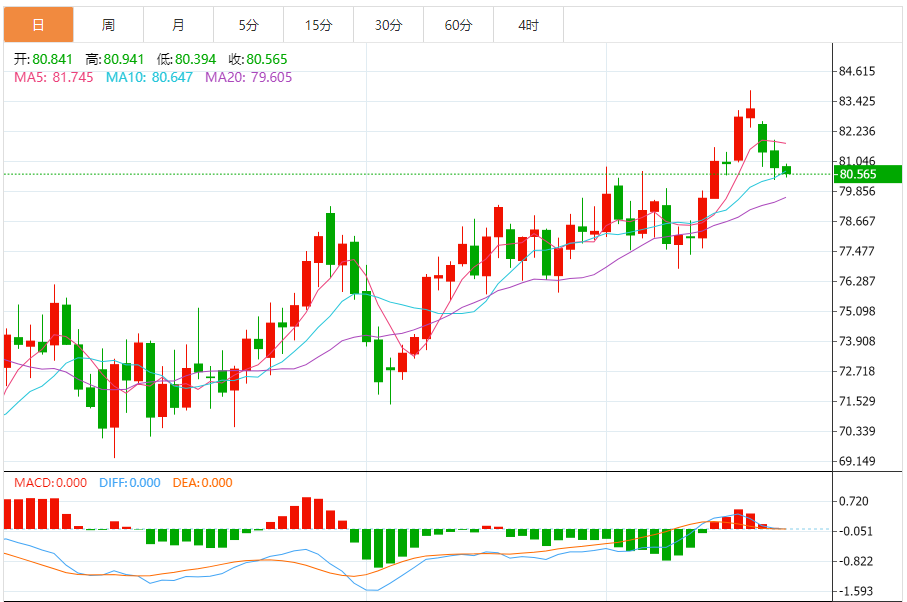The width and height of the screenshot is (907, 602).
Task: Click the DEA:0.000 indicator label
Action: (x=202, y=483)
